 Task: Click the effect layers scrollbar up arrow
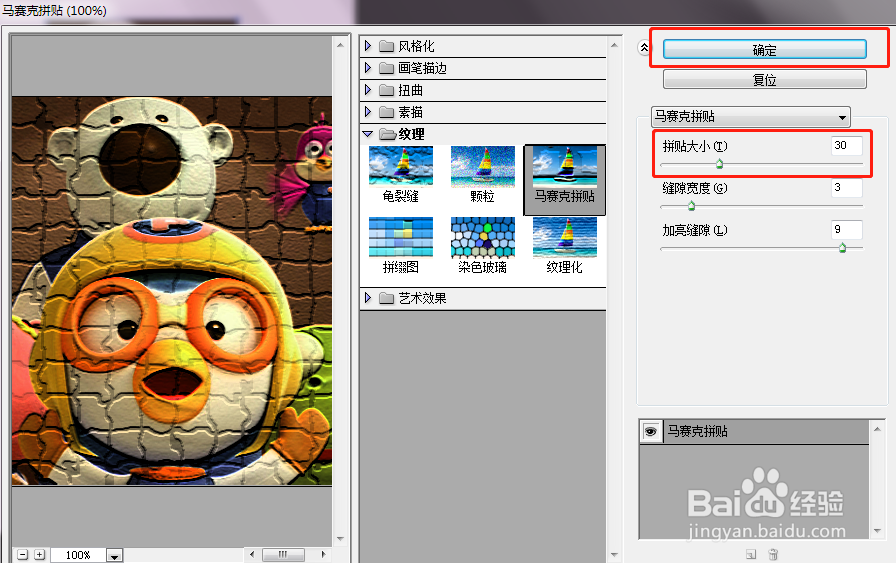pyautogui.click(x=877, y=428)
